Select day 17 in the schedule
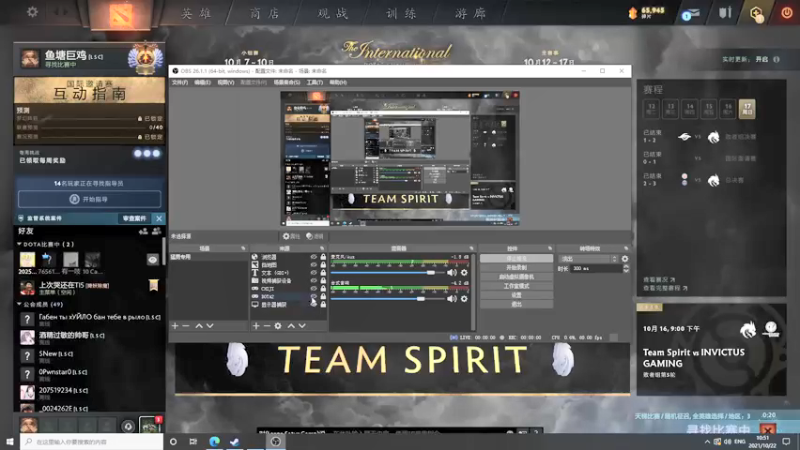The height and width of the screenshot is (450, 800). (x=747, y=109)
